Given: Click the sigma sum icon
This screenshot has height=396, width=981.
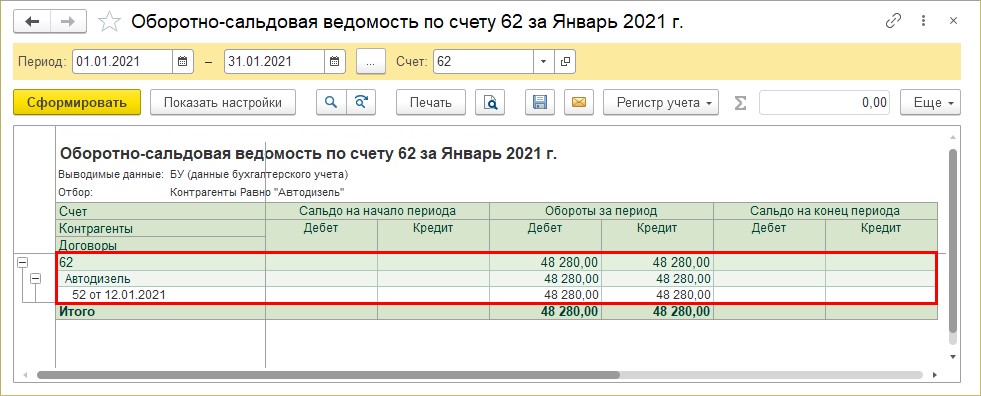Looking at the screenshot, I should [x=740, y=103].
